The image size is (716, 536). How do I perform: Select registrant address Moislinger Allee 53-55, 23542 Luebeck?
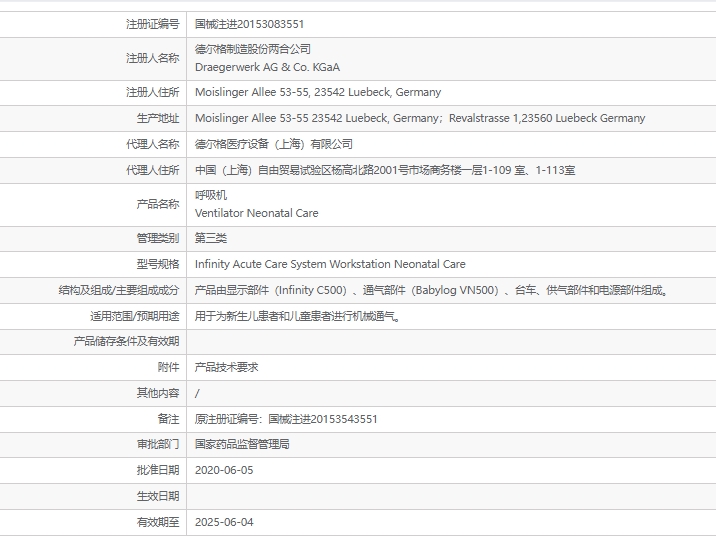coord(318,92)
